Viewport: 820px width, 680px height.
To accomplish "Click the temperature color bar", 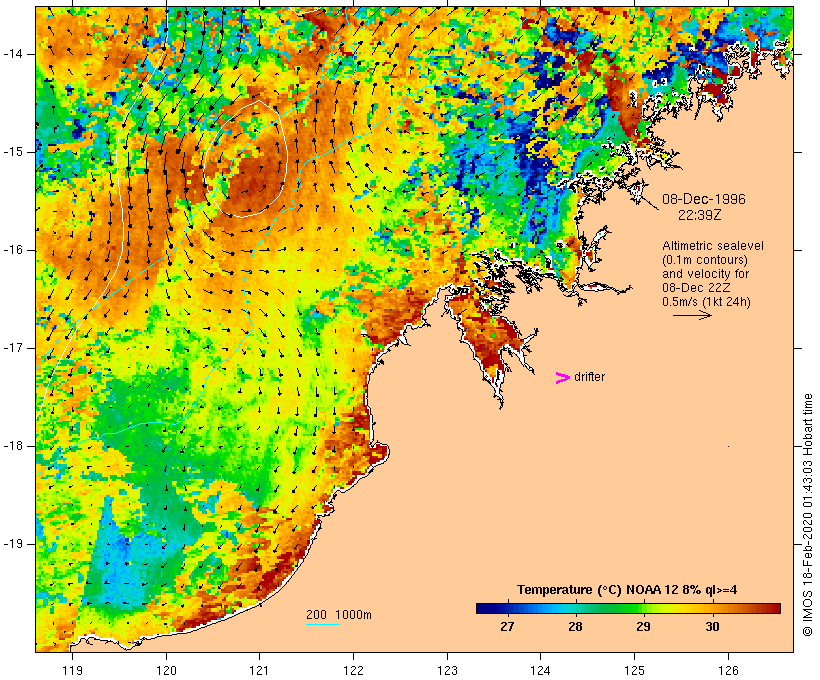I will point(628,608).
